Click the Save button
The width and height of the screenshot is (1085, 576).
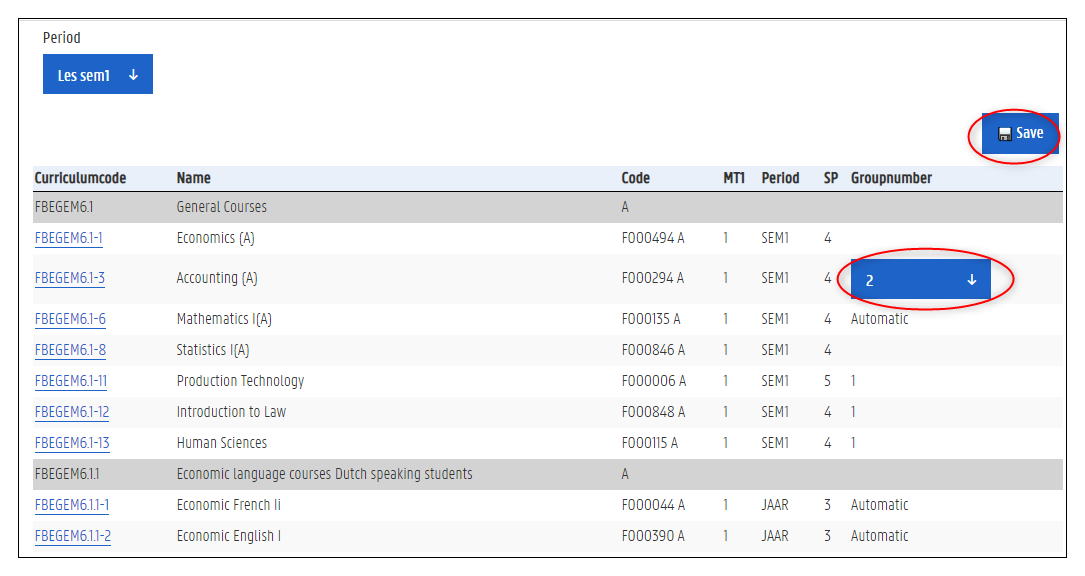tap(1020, 134)
